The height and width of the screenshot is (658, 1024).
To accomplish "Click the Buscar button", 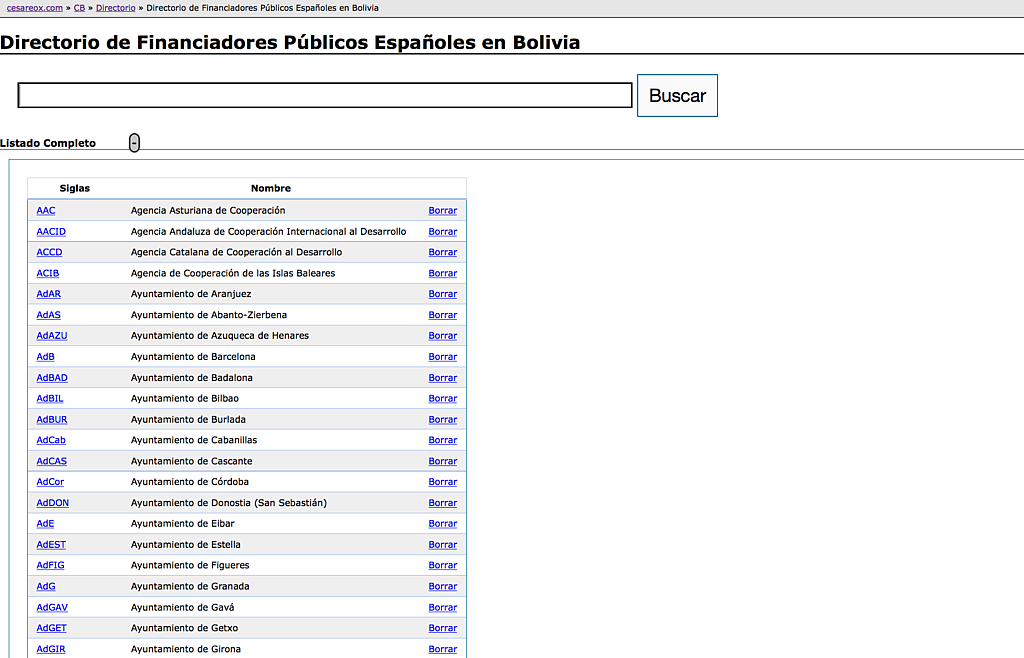I will tap(677, 95).
